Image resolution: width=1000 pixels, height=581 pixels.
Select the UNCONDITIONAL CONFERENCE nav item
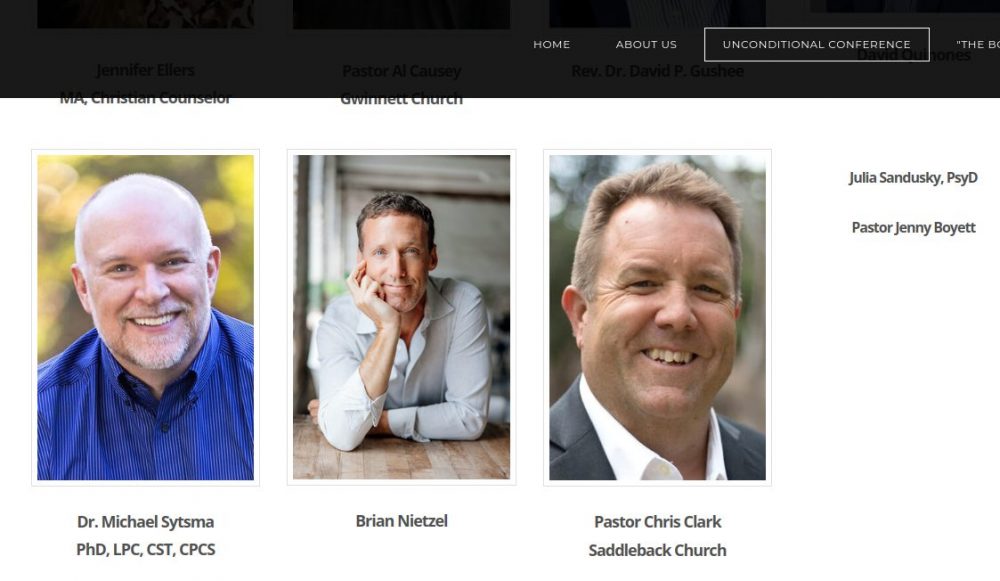tap(816, 45)
